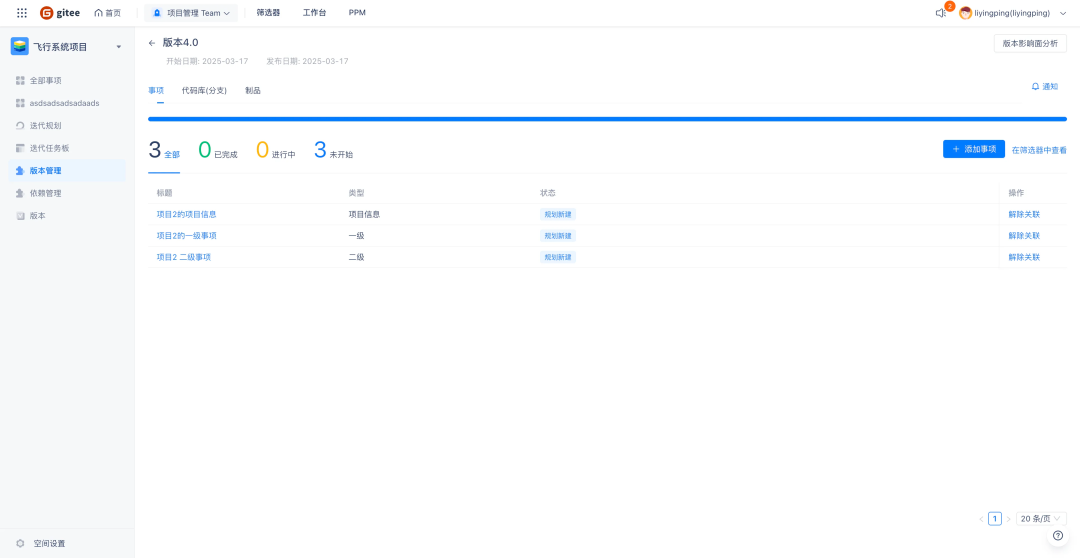
Task: Switch to the 代码库(分支) tab
Action: tap(204, 90)
